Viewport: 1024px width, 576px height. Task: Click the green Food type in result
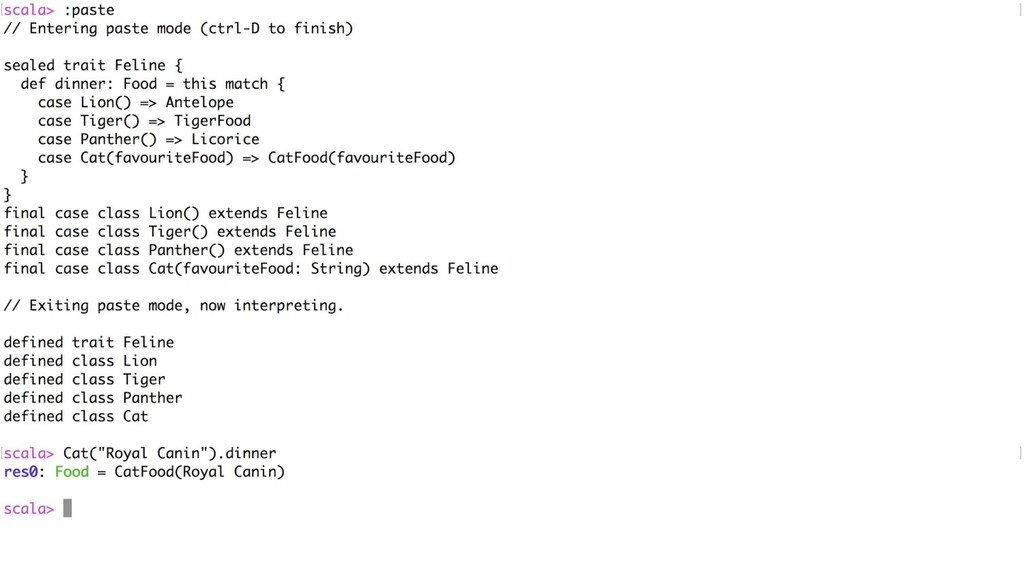click(x=72, y=472)
